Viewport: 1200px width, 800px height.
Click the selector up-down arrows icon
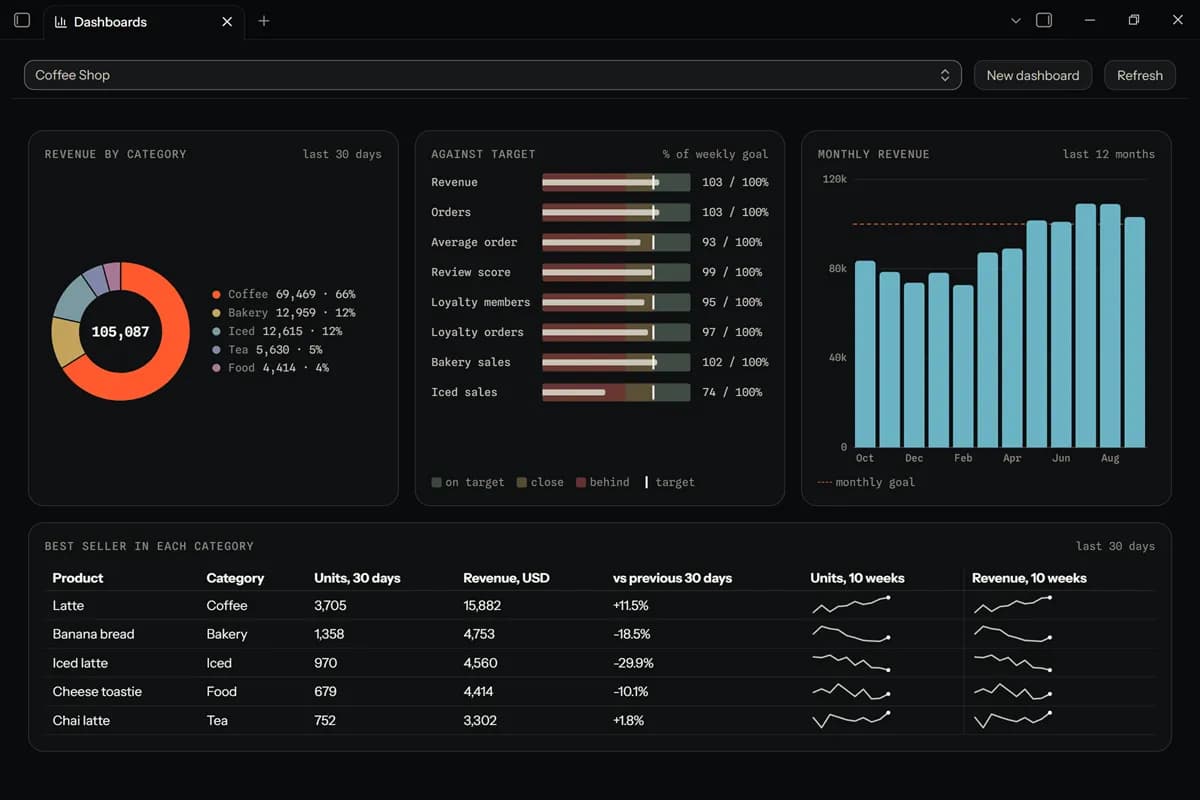[x=945, y=75]
